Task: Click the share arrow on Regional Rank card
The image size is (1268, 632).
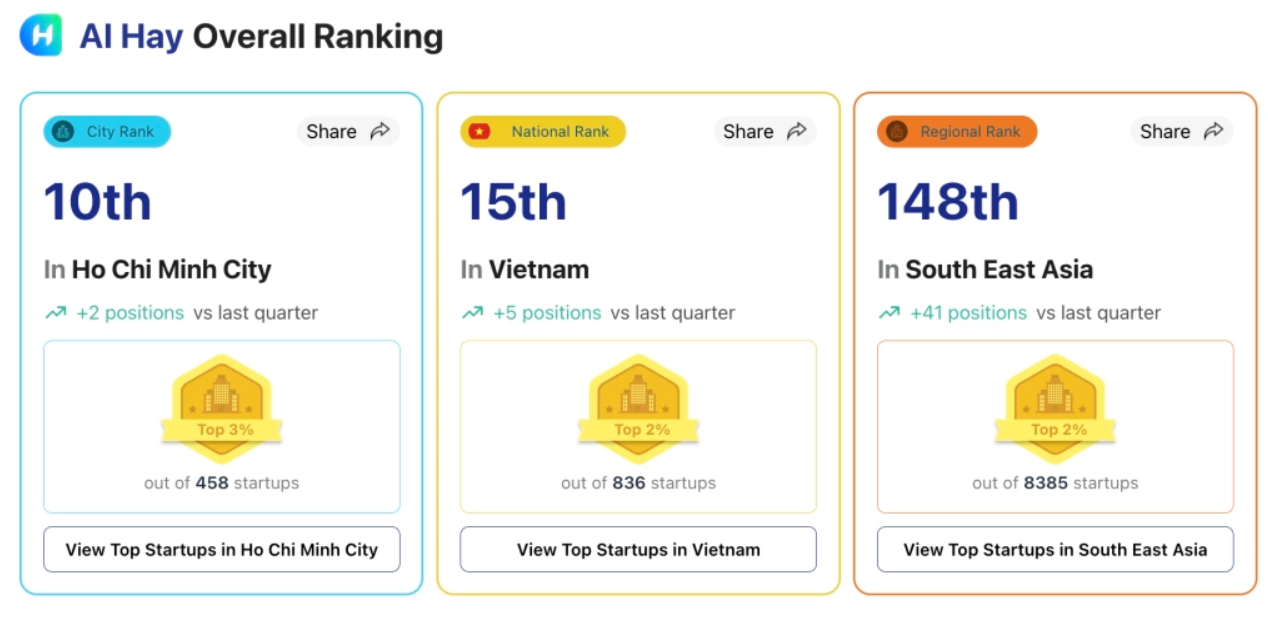Action: pyautogui.click(x=1213, y=131)
